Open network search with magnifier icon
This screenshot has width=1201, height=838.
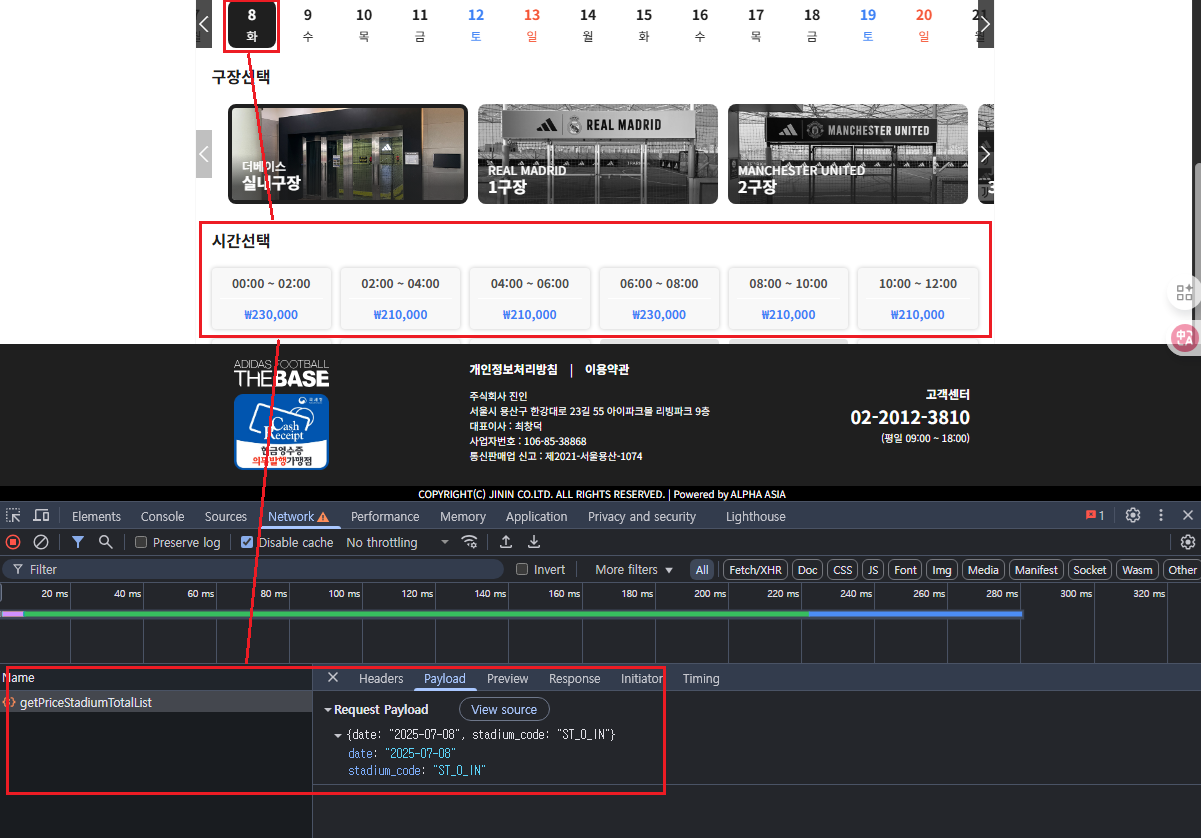coord(105,542)
